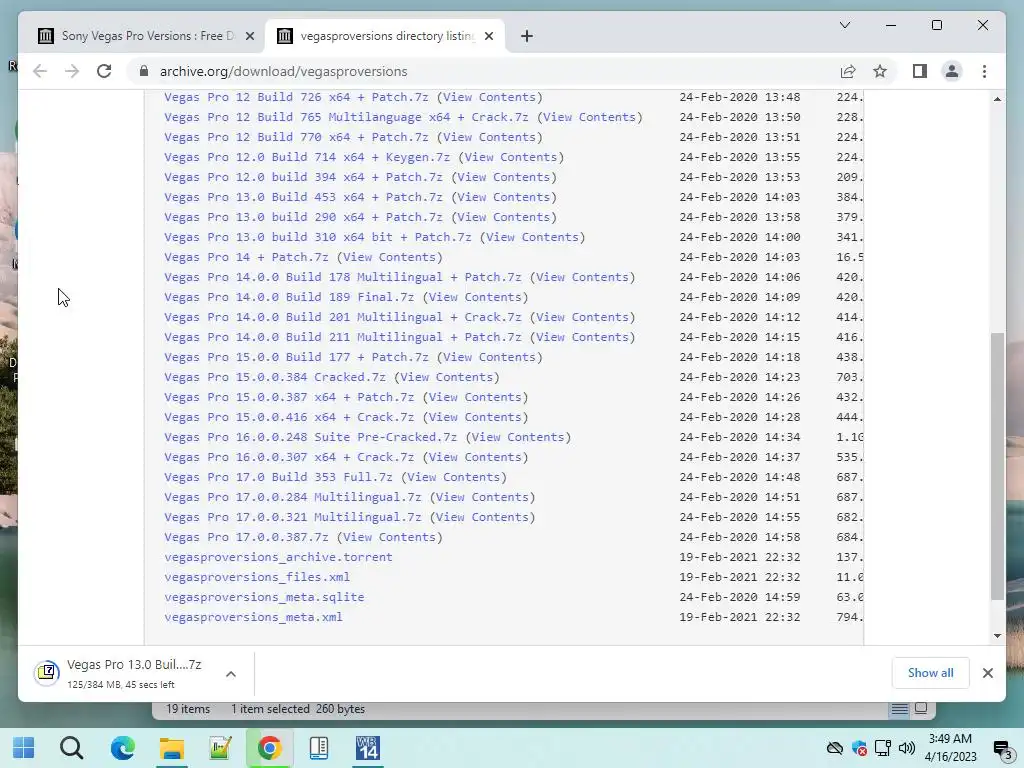The width and height of the screenshot is (1024, 768).
Task: Open the tab search dropdown chevron
Action: (844, 25)
